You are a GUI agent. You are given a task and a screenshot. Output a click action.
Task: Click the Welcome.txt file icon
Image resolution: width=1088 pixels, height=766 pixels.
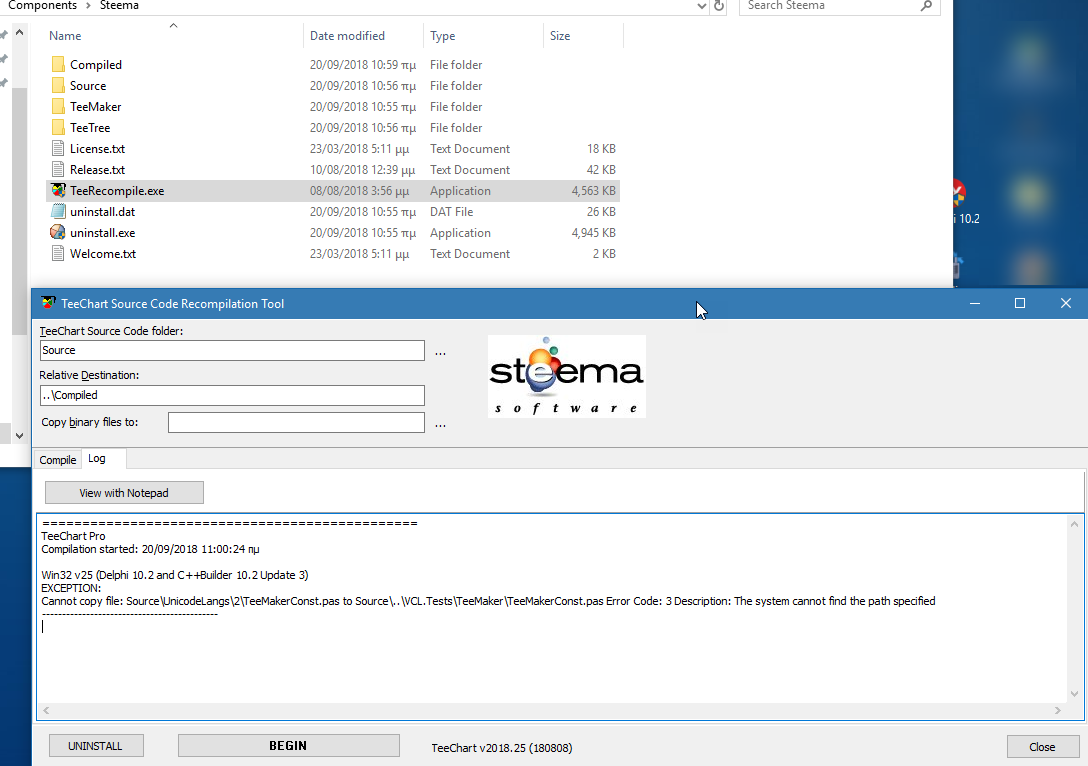pyautogui.click(x=58, y=253)
